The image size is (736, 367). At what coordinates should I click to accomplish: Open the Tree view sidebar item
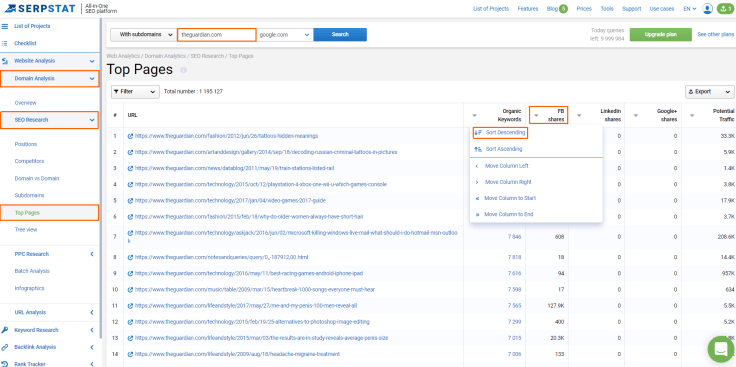26,230
